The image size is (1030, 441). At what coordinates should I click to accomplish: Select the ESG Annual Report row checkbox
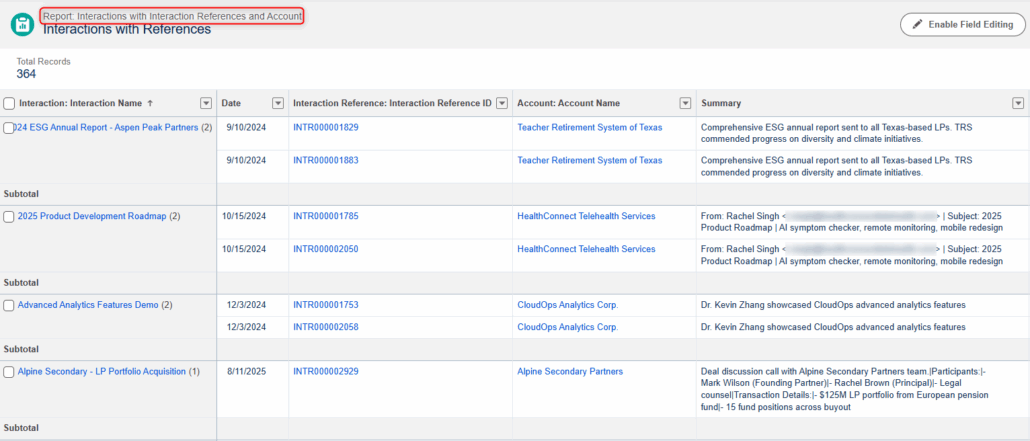[9, 128]
